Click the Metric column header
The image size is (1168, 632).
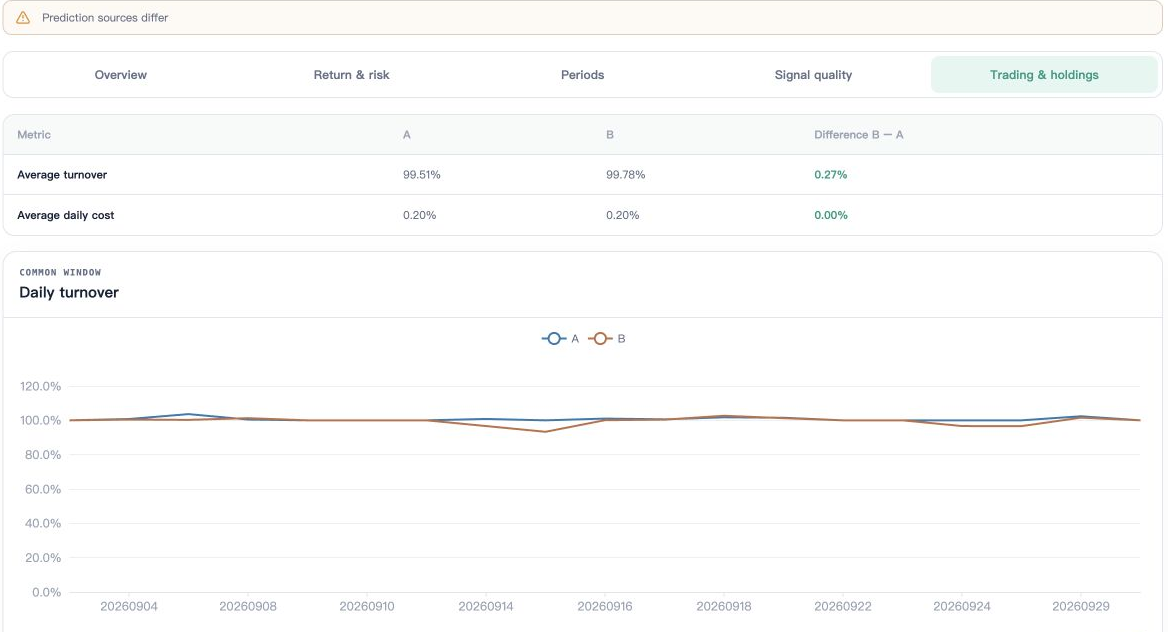click(x=34, y=135)
